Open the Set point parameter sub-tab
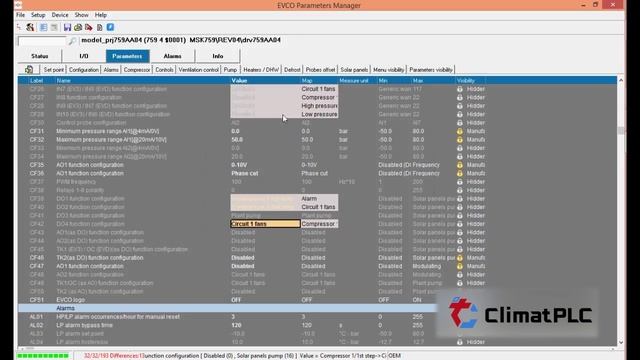Viewport: 640px width, 360px height. [53, 70]
